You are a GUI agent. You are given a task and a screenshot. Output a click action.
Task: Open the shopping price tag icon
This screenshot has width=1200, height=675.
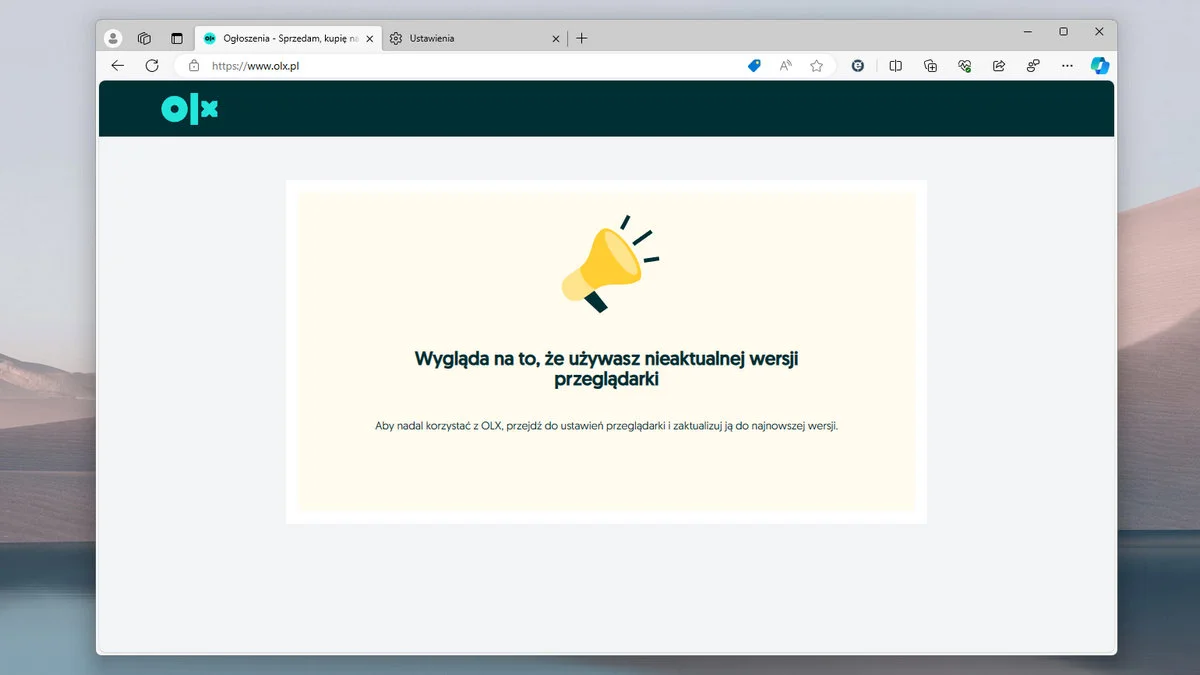pos(755,66)
